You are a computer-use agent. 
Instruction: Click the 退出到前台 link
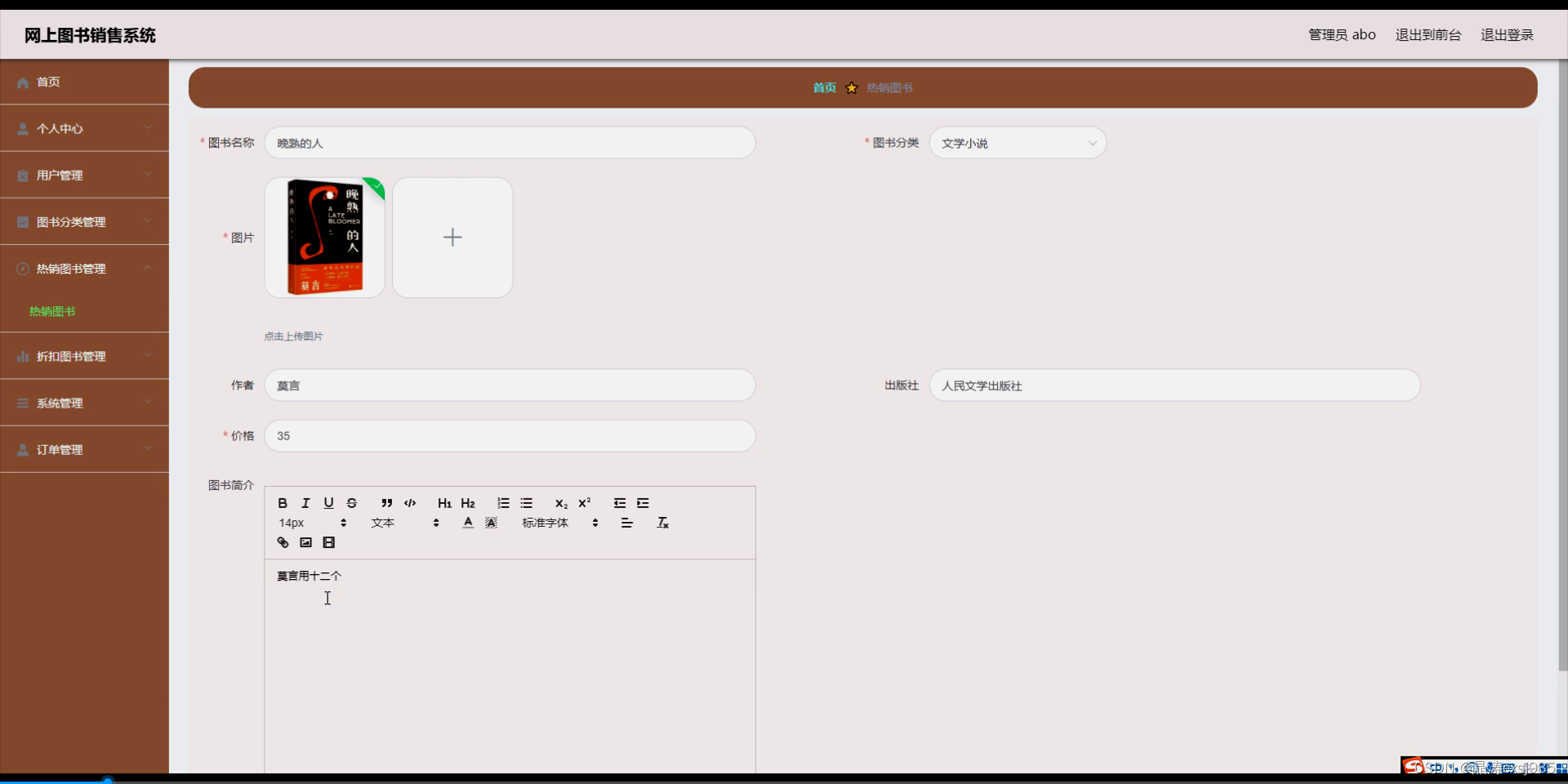pyautogui.click(x=1428, y=34)
